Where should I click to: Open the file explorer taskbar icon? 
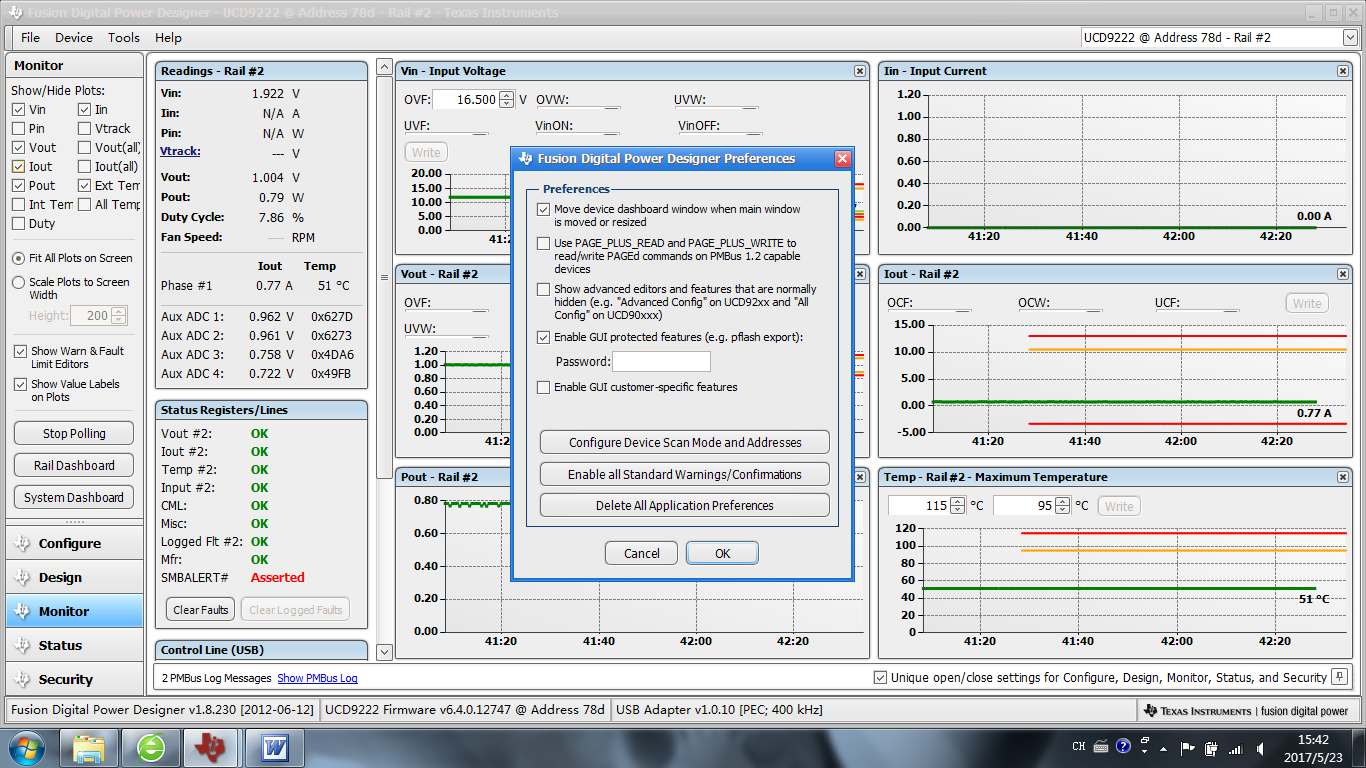89,747
